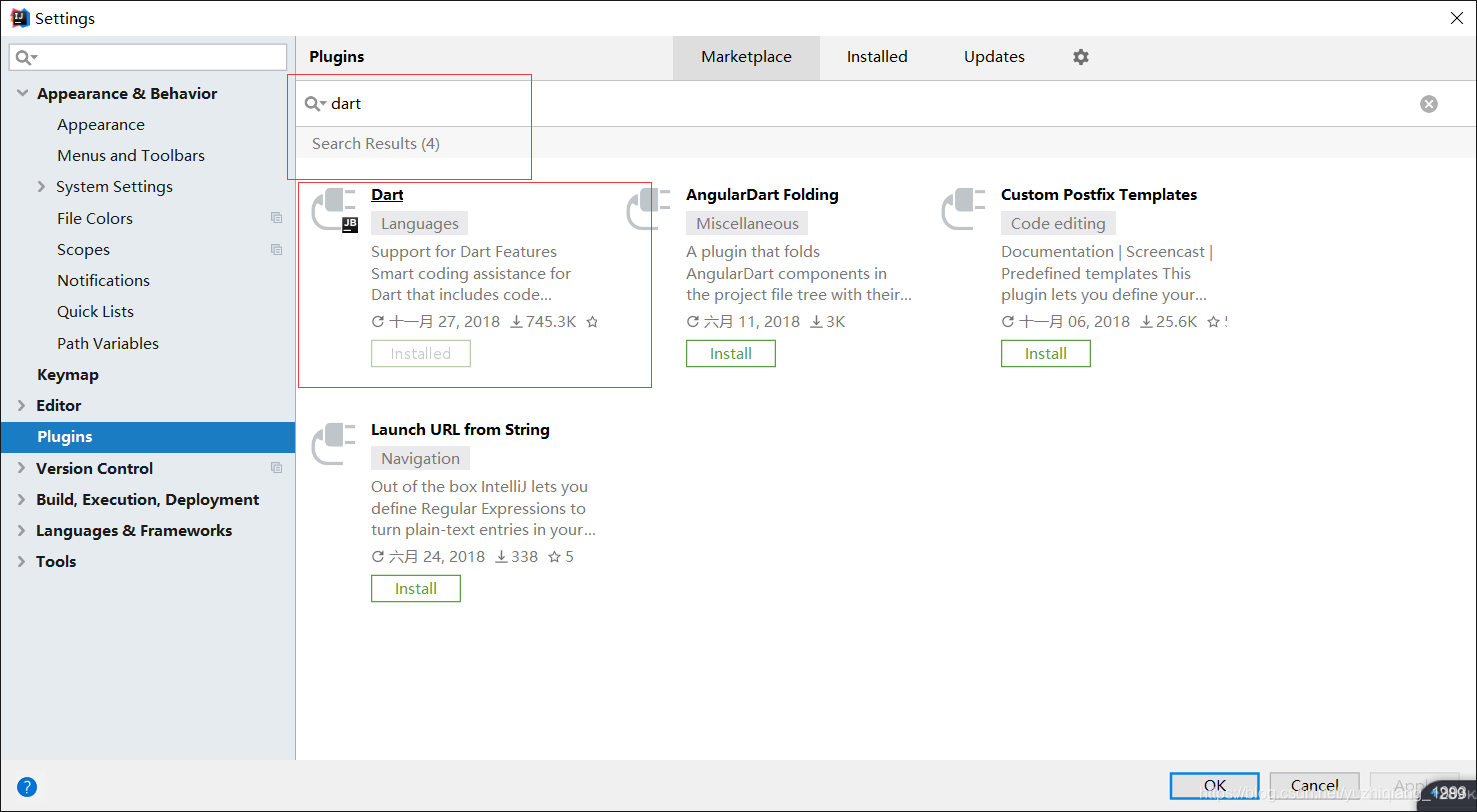Screen dimensions: 1477x812
Task: Click the Scopes project-level icon
Action: tap(277, 249)
